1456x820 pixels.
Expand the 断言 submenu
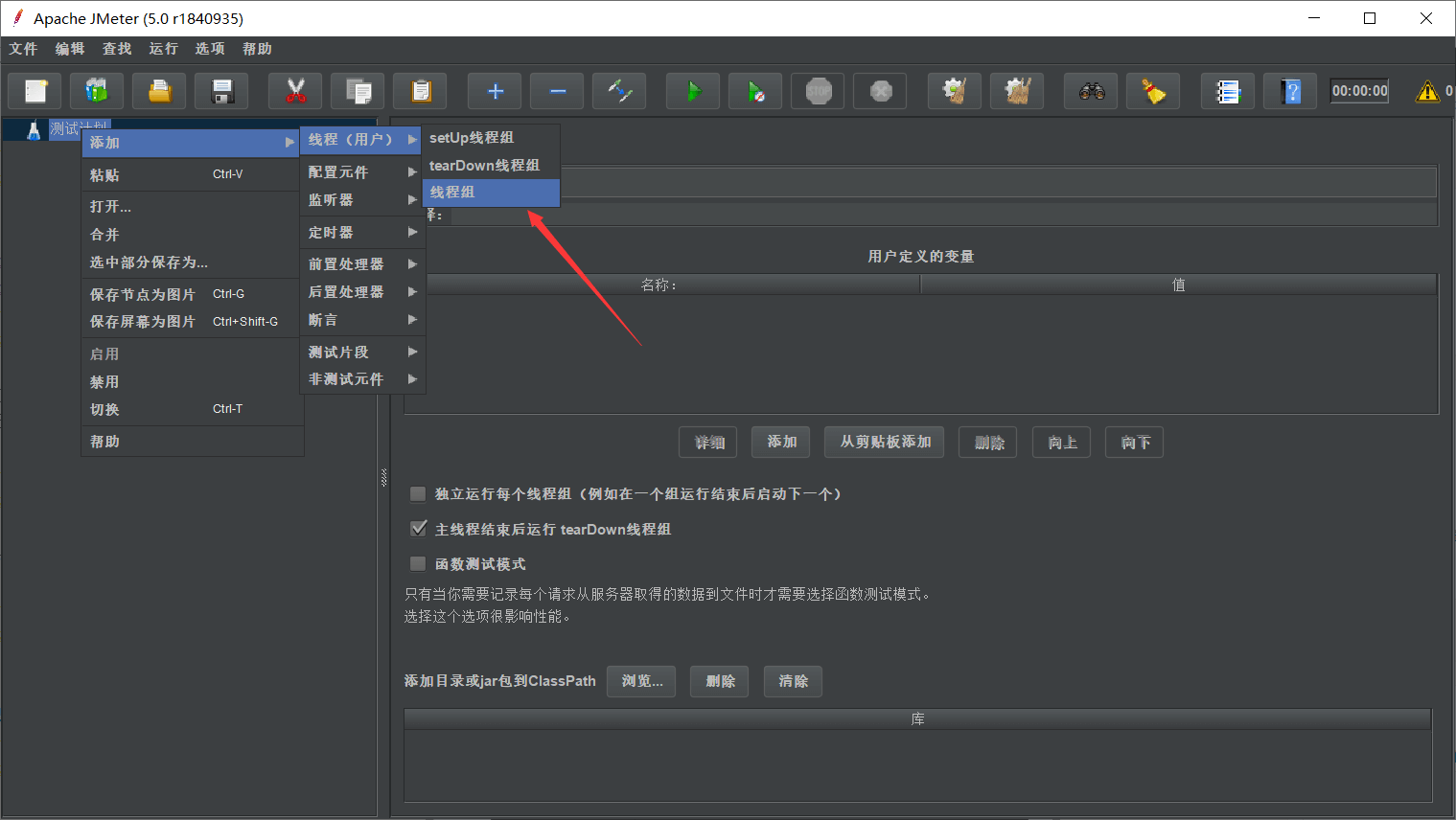click(362, 320)
